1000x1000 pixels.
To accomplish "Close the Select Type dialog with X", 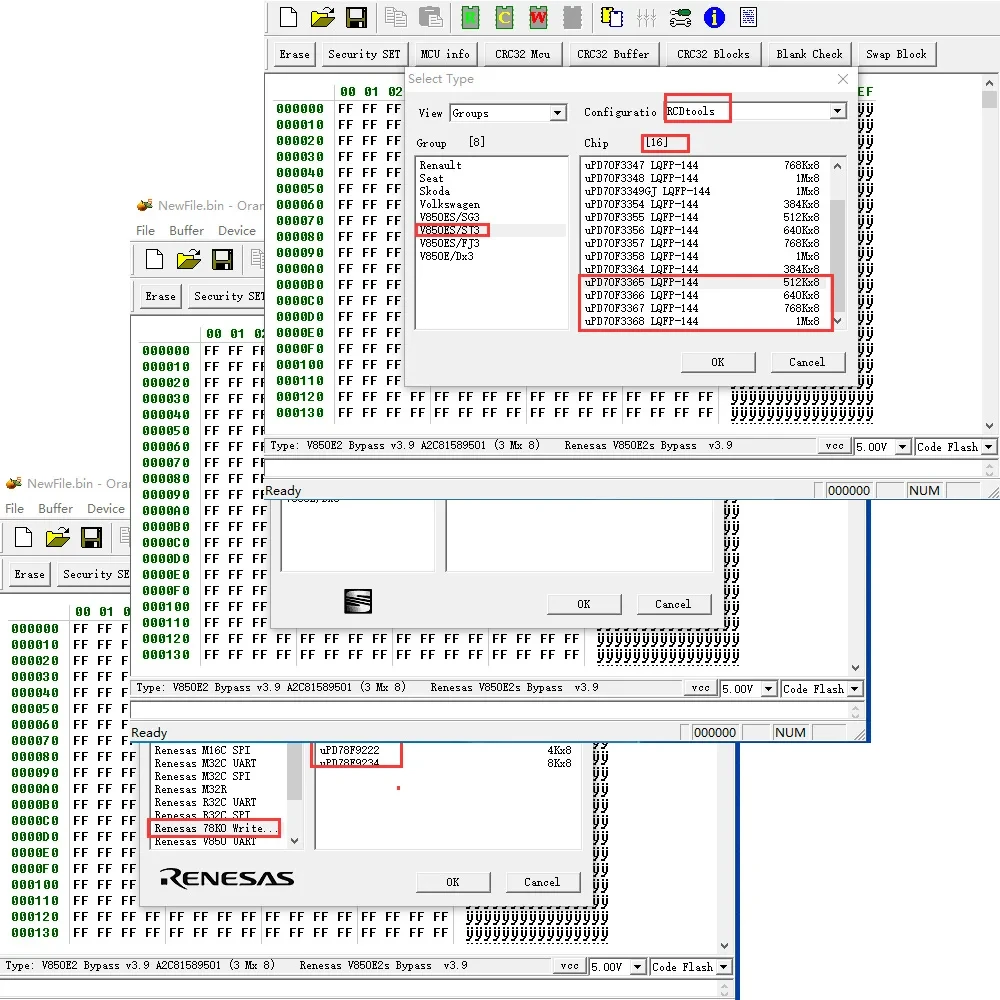I will (842, 78).
